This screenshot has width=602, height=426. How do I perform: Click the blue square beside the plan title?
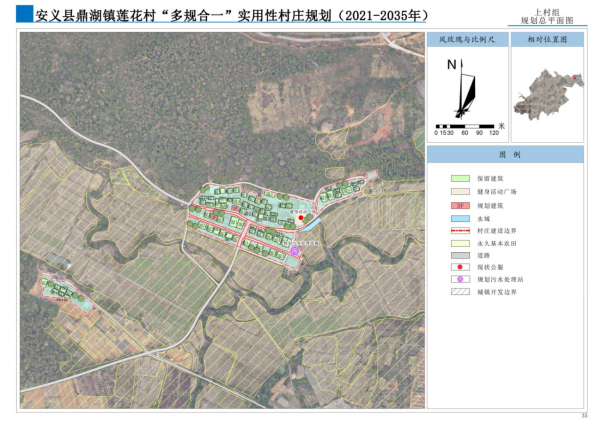point(24,14)
